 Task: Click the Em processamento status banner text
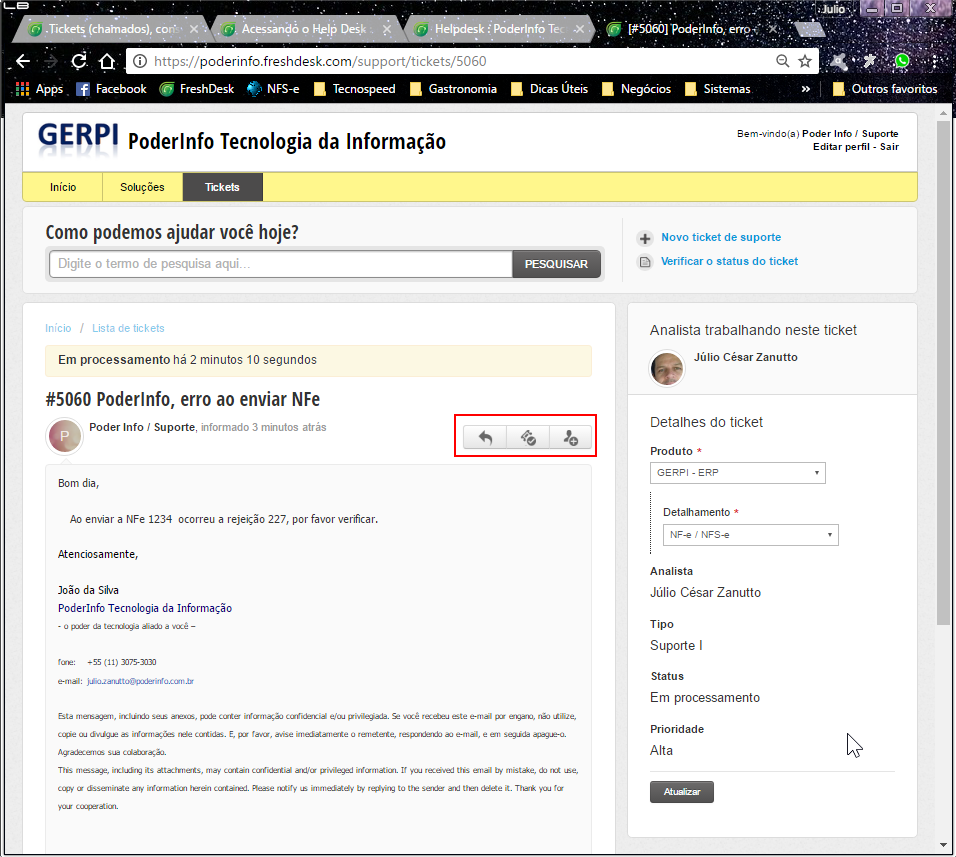(187, 360)
